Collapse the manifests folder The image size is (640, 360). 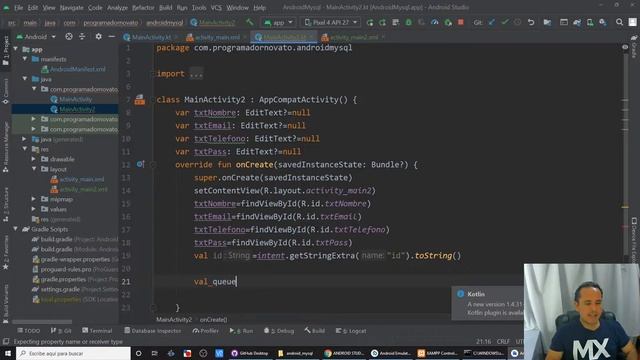point(25,59)
